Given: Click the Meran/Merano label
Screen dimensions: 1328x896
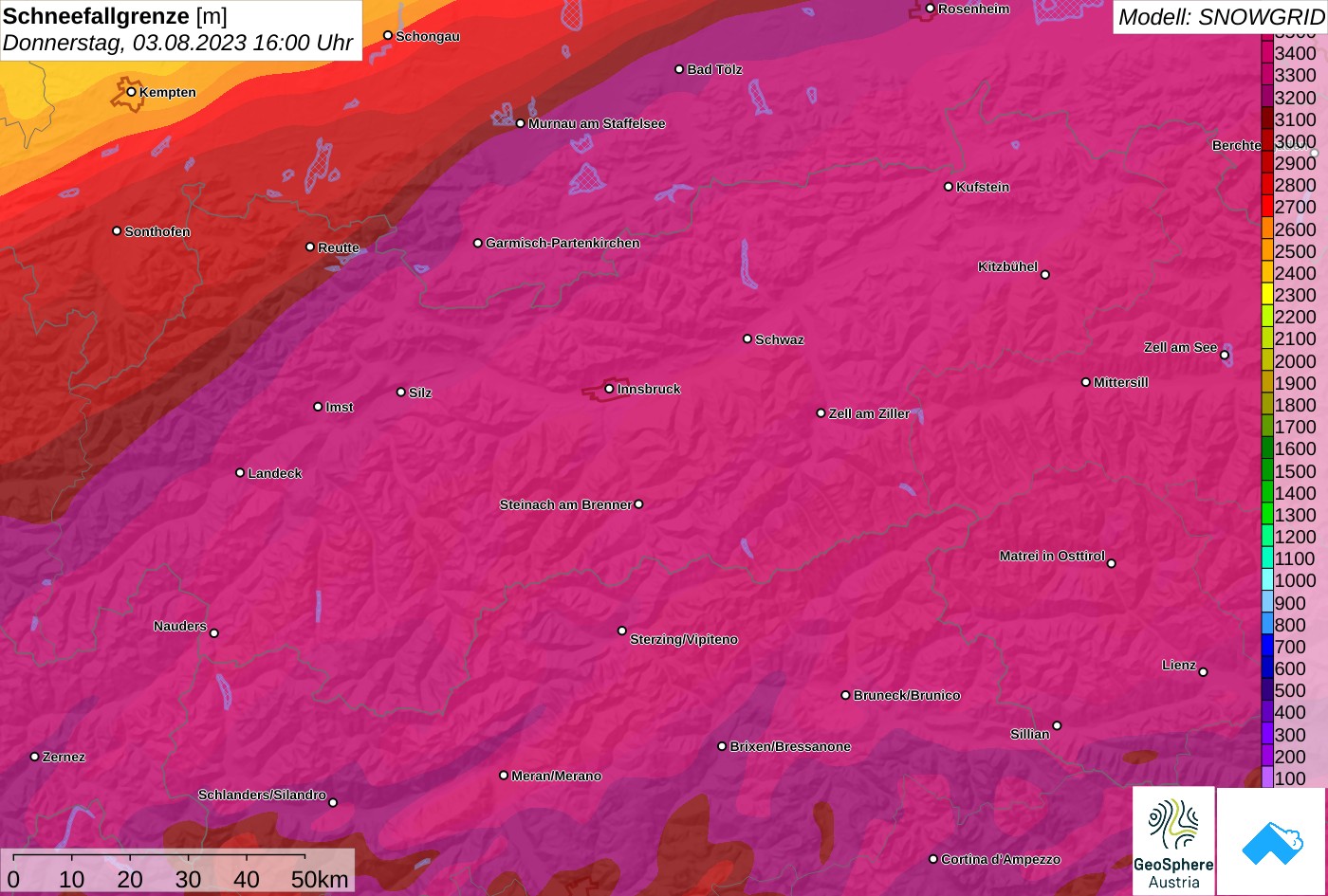Looking at the screenshot, I should (557, 776).
